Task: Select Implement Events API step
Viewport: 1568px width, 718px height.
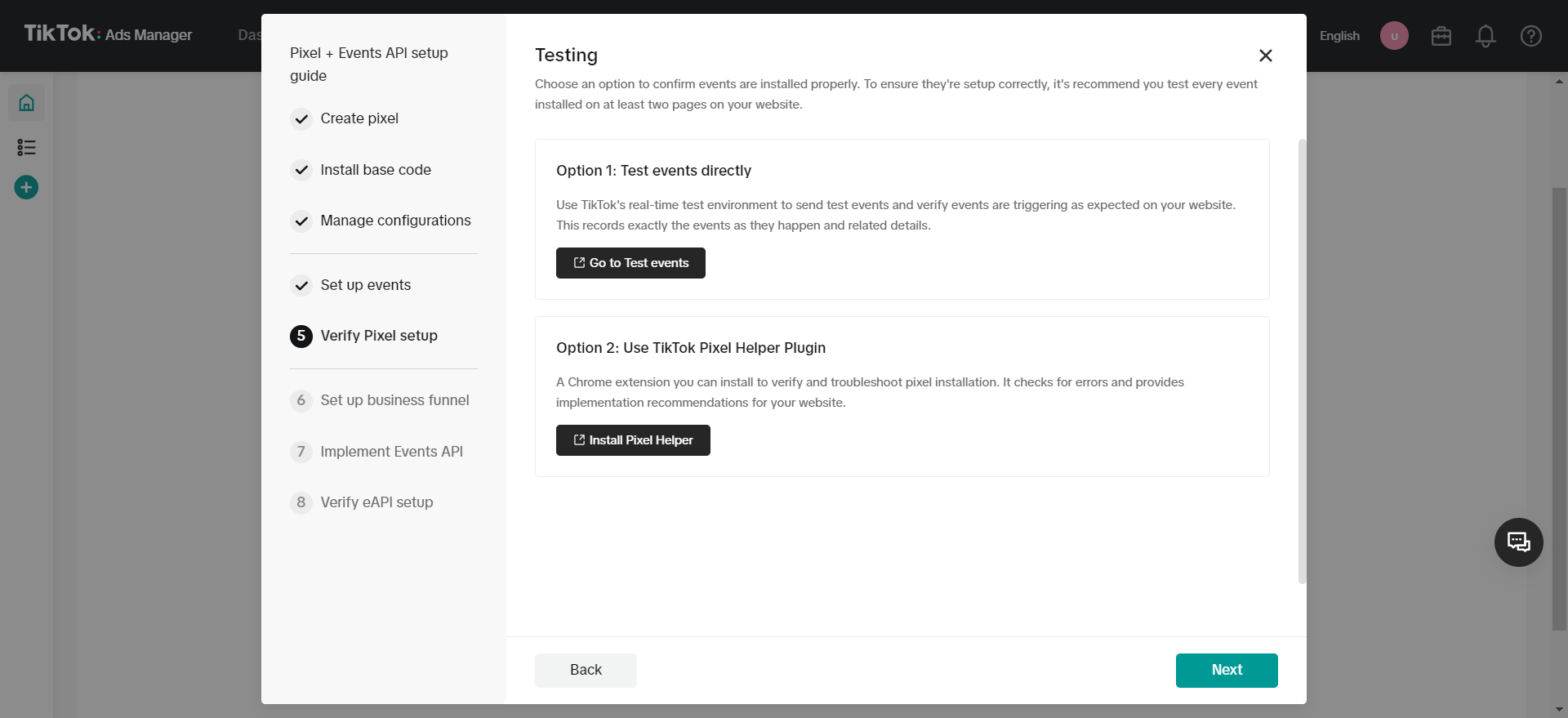Action: [391, 452]
